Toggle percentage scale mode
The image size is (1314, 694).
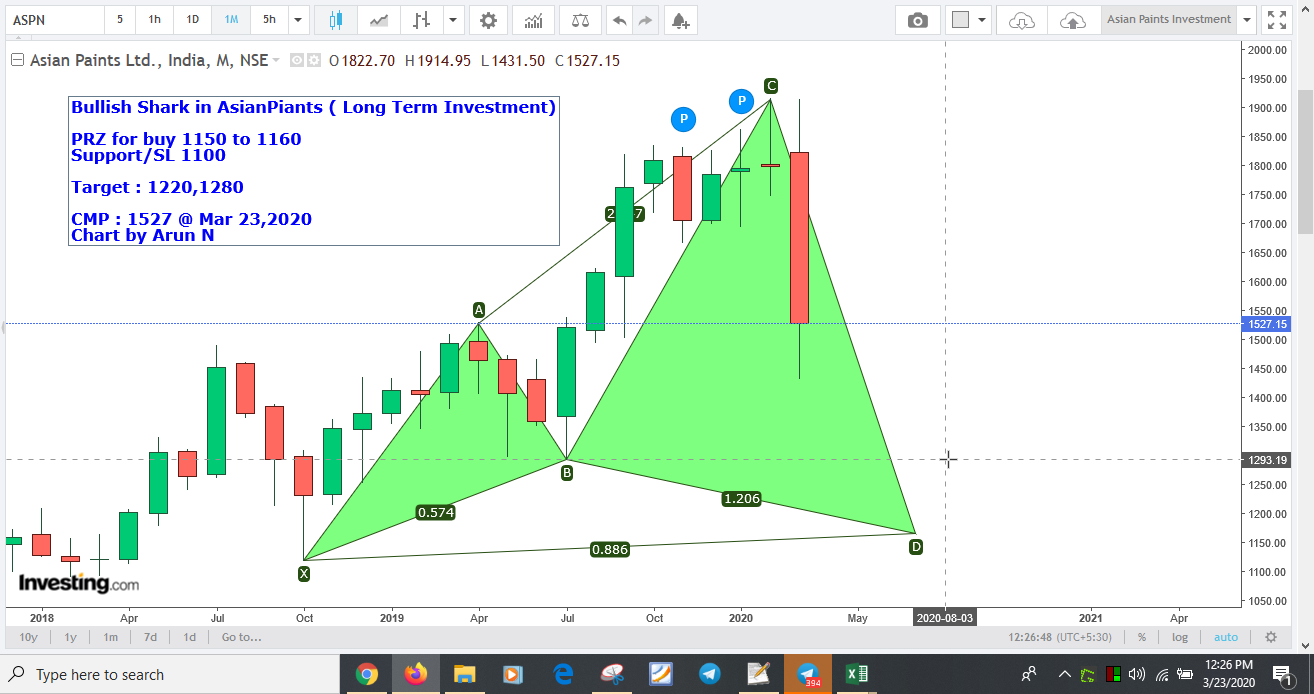pyautogui.click(x=1144, y=637)
